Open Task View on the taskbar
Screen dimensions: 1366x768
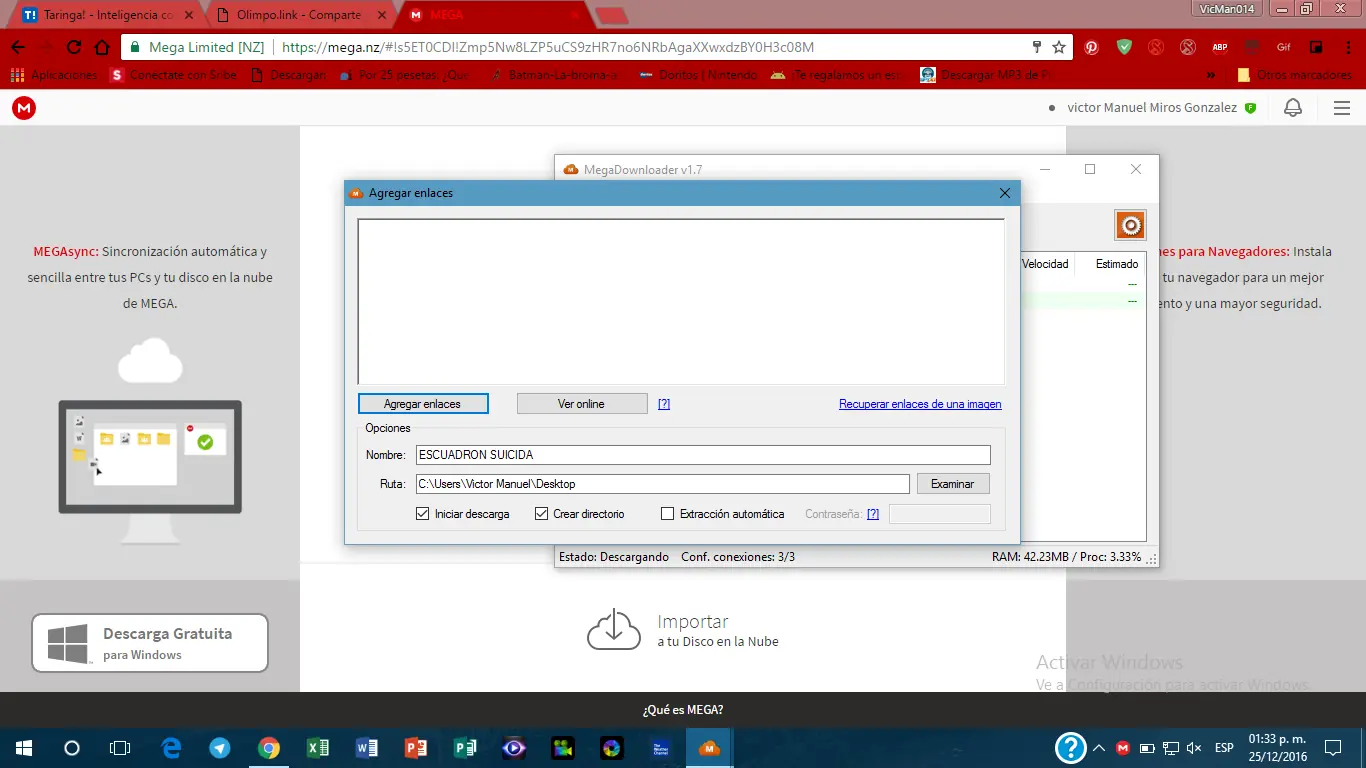click(120, 747)
